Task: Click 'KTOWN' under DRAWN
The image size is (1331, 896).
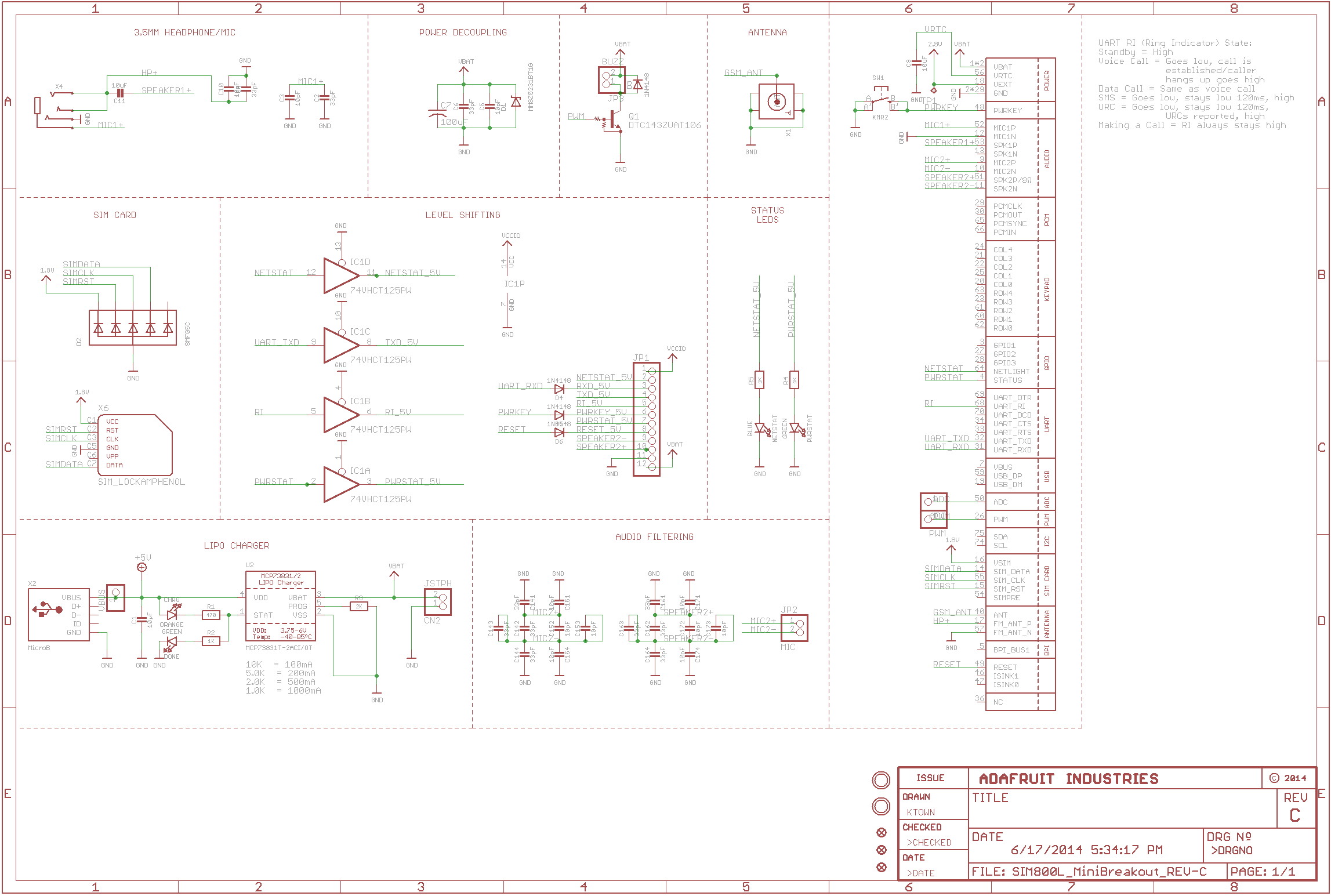Action: point(921,812)
